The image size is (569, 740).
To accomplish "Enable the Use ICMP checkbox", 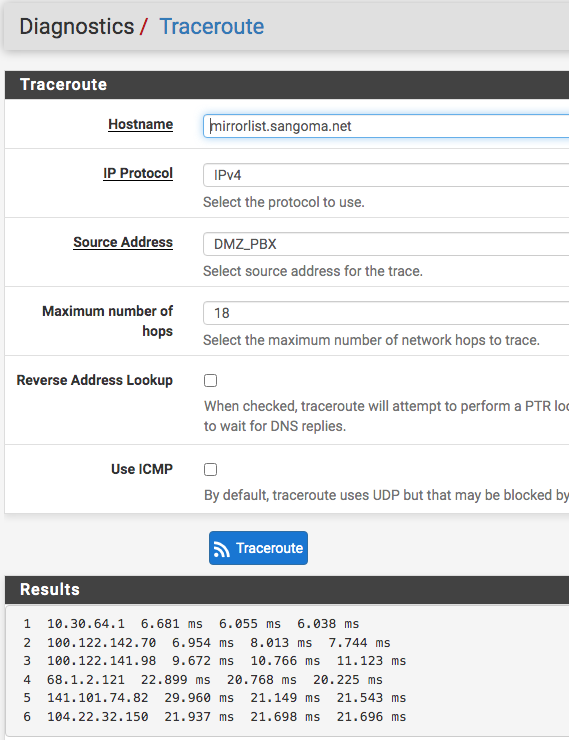I will (x=210, y=470).
